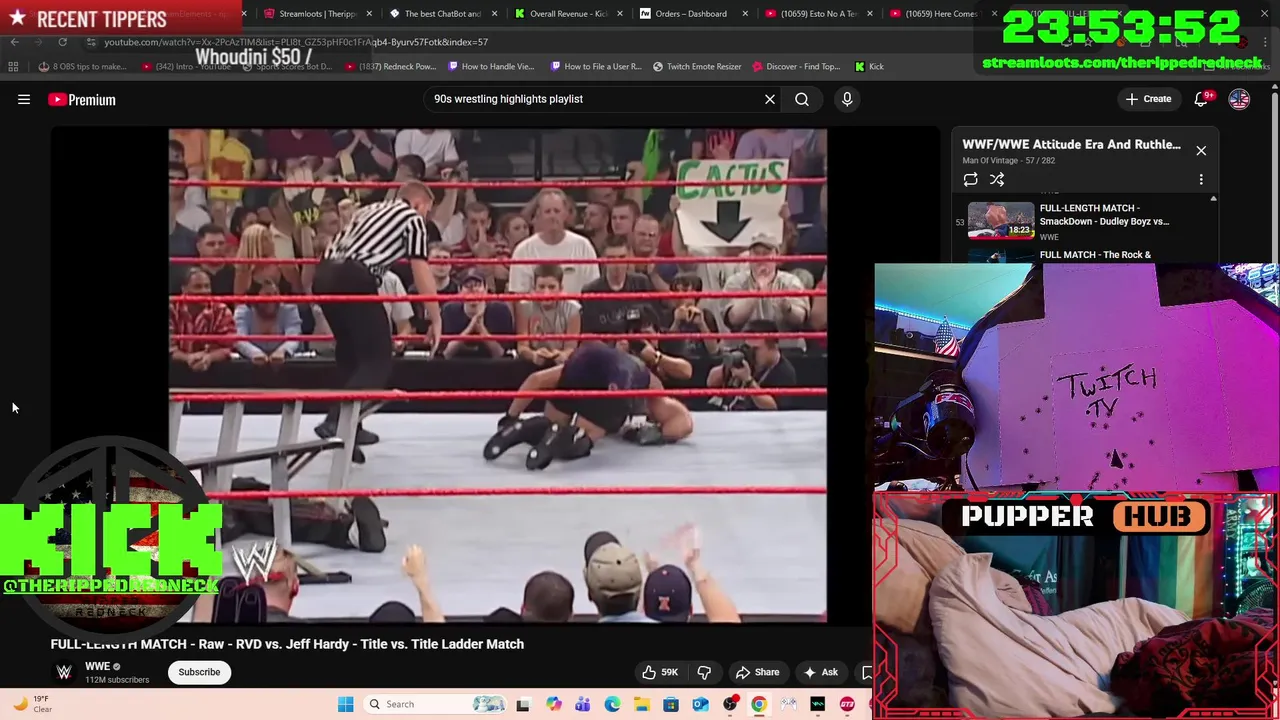Open the browser apps grid icon
Image resolution: width=1280 pixels, height=720 pixels.
[13, 66]
